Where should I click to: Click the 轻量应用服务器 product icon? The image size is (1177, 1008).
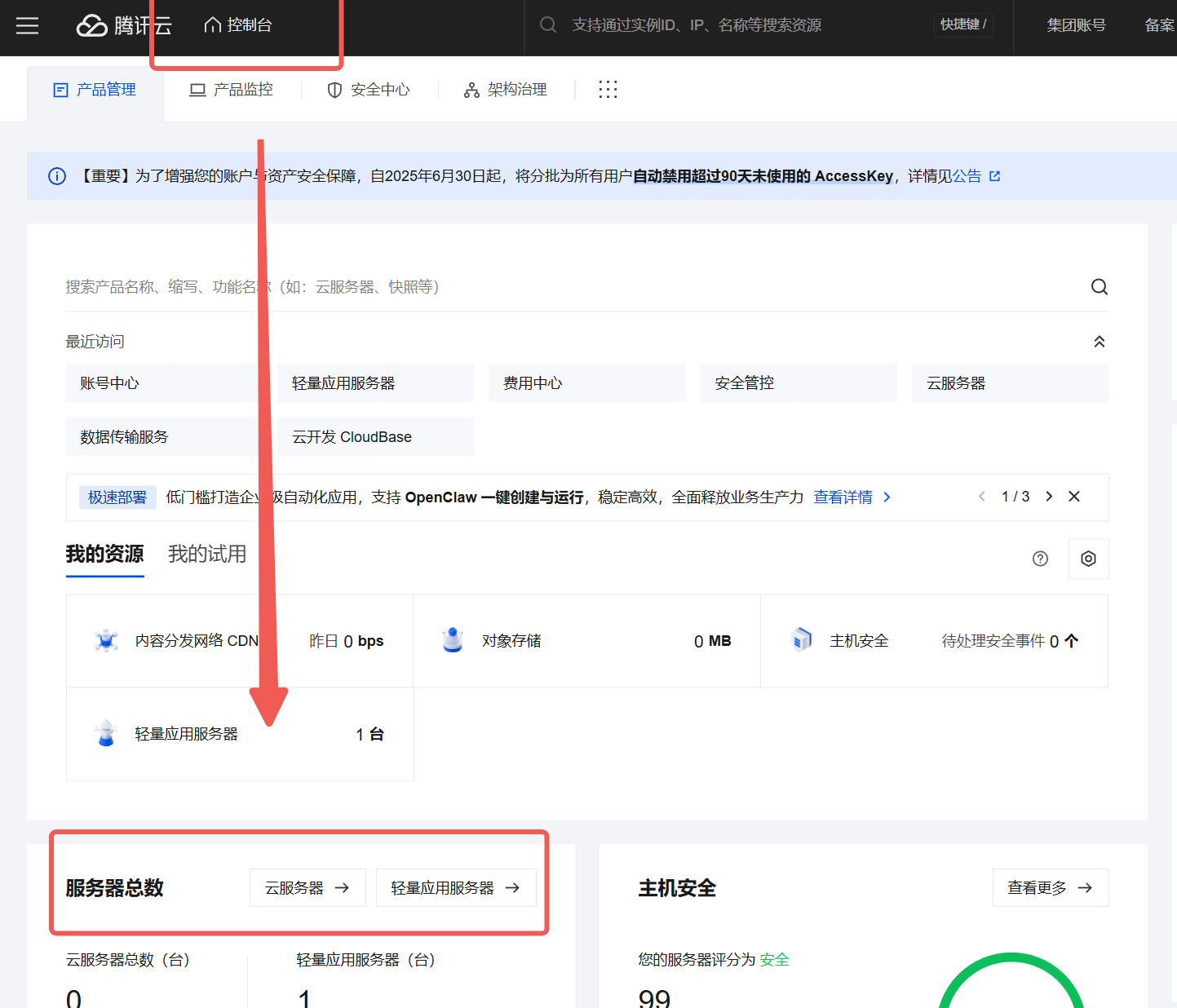pos(106,733)
